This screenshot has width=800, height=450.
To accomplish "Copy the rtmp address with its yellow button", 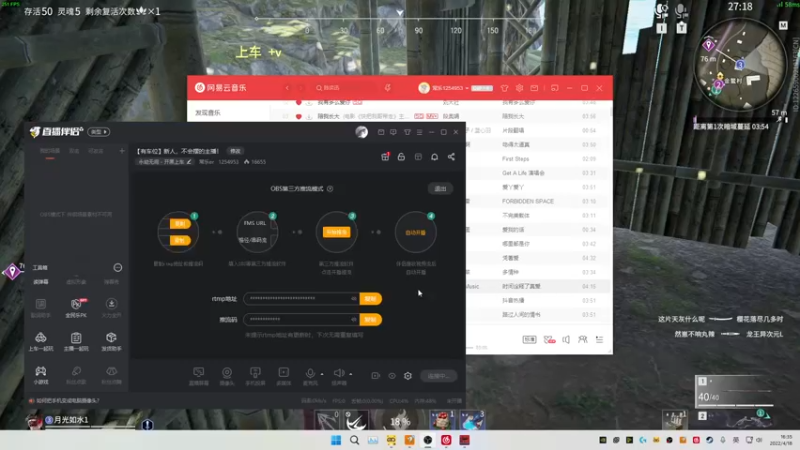I will pos(370,298).
